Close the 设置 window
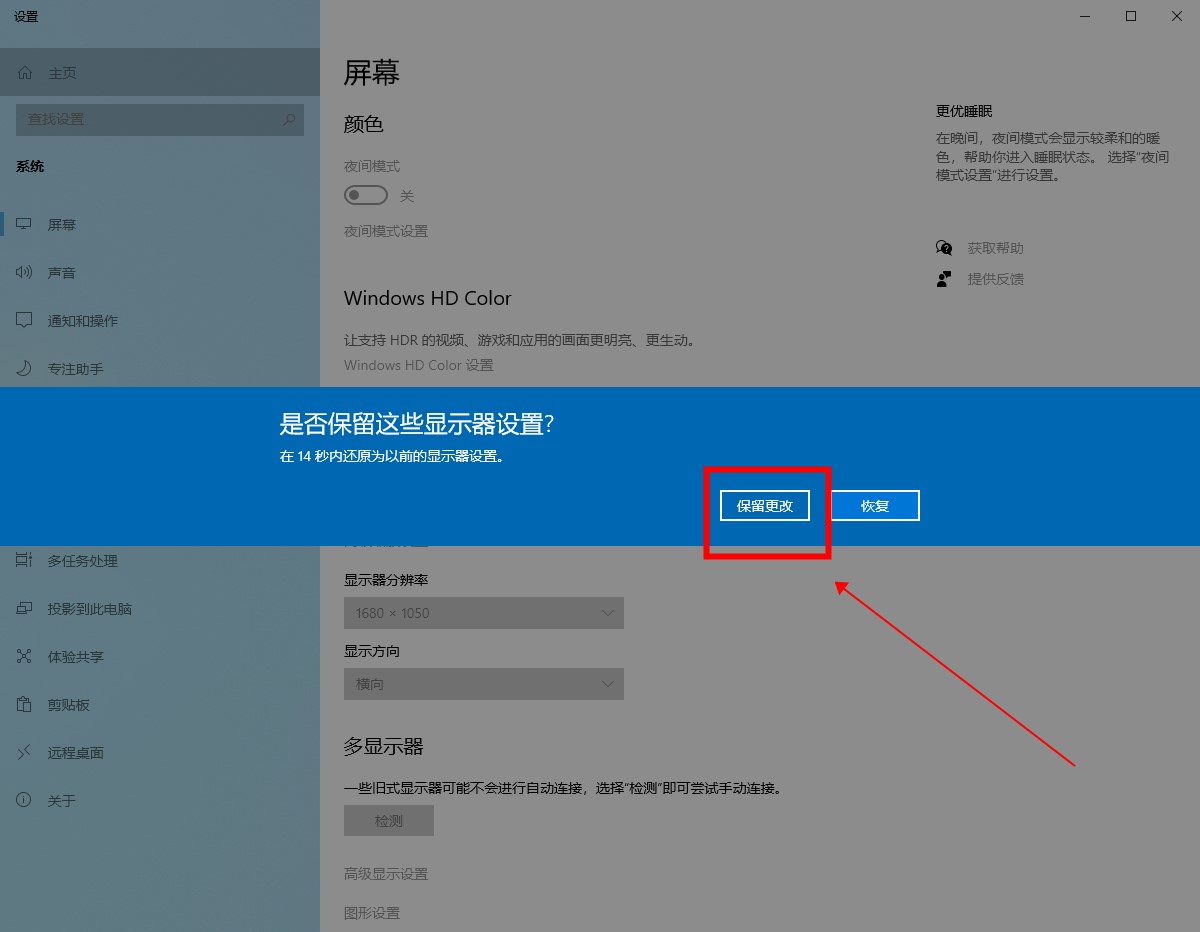This screenshot has height=932, width=1200. 1177,16
